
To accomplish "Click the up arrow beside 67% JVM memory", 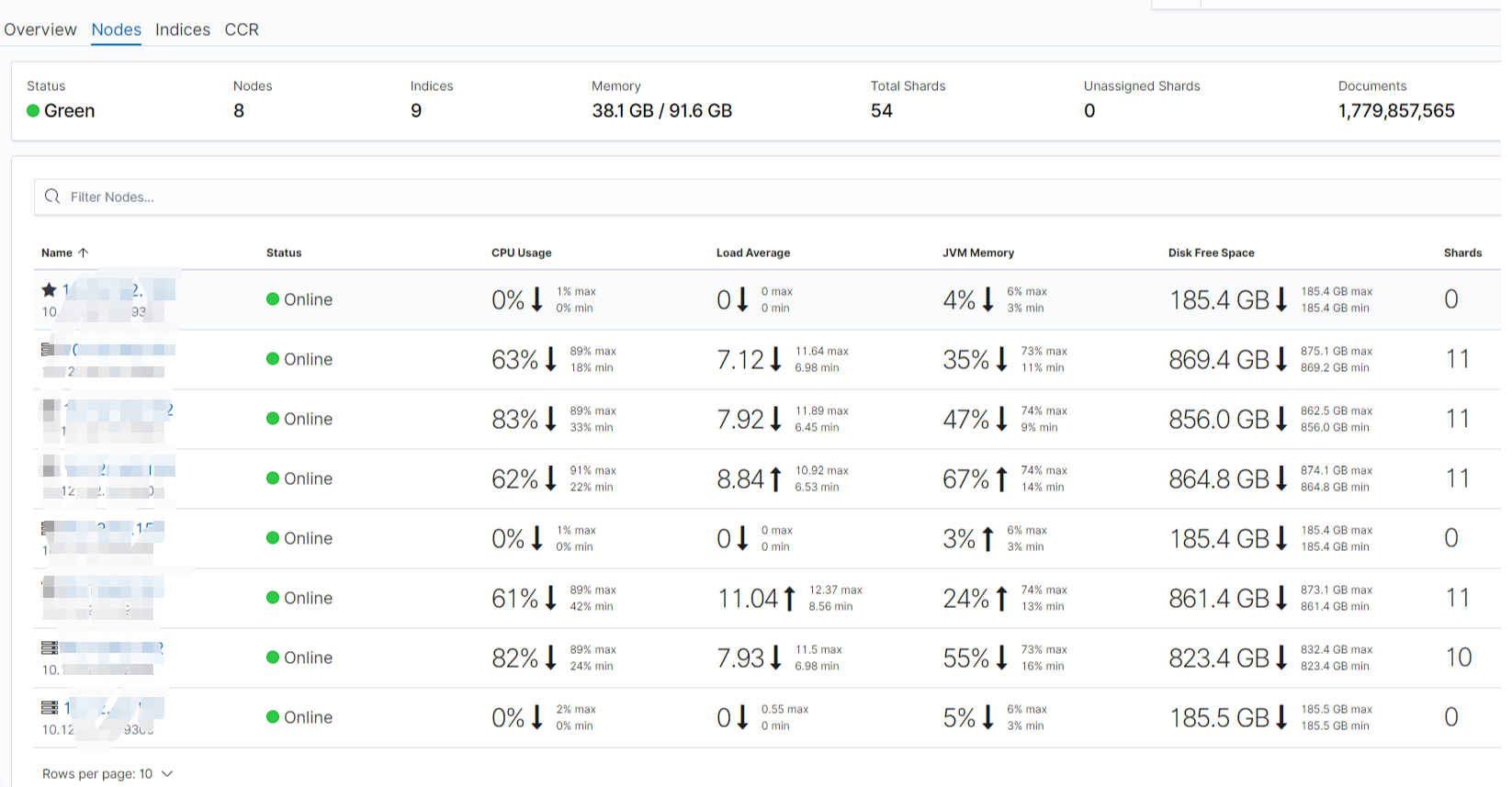I will coord(1001,478).
